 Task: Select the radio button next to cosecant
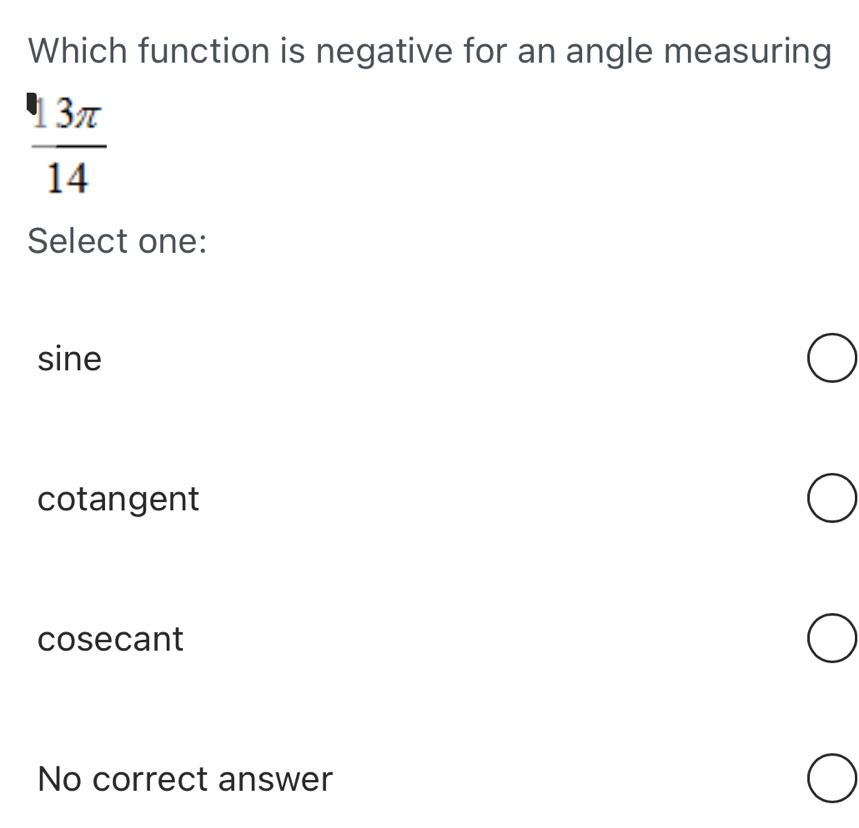832,638
